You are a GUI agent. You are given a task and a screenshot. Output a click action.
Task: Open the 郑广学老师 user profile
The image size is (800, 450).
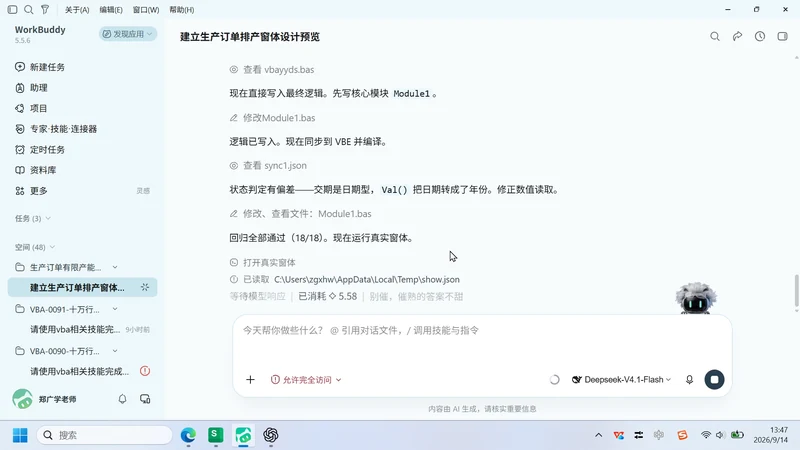[x=45, y=399]
